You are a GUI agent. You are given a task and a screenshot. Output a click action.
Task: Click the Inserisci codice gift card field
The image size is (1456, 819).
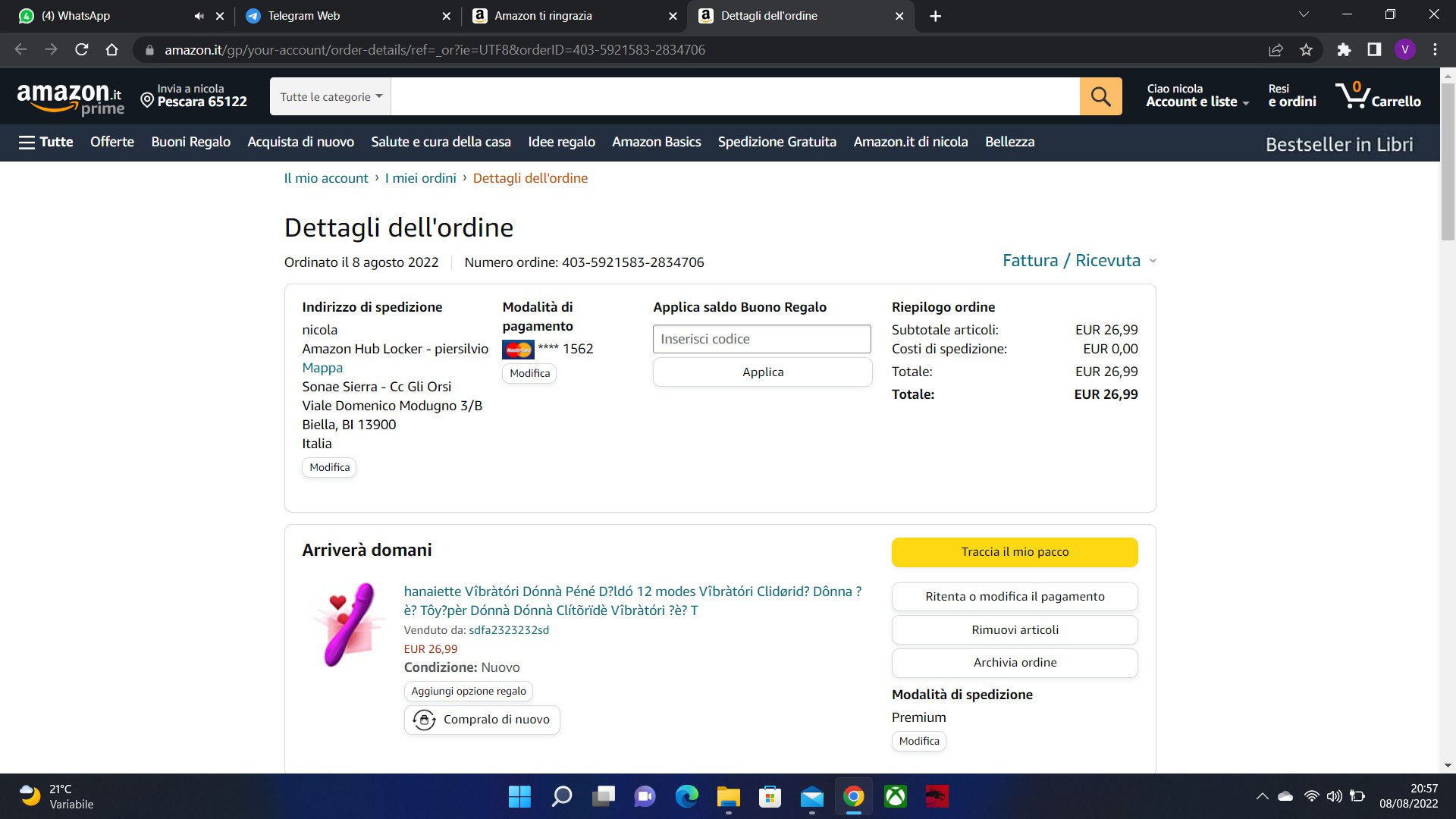[x=761, y=339]
